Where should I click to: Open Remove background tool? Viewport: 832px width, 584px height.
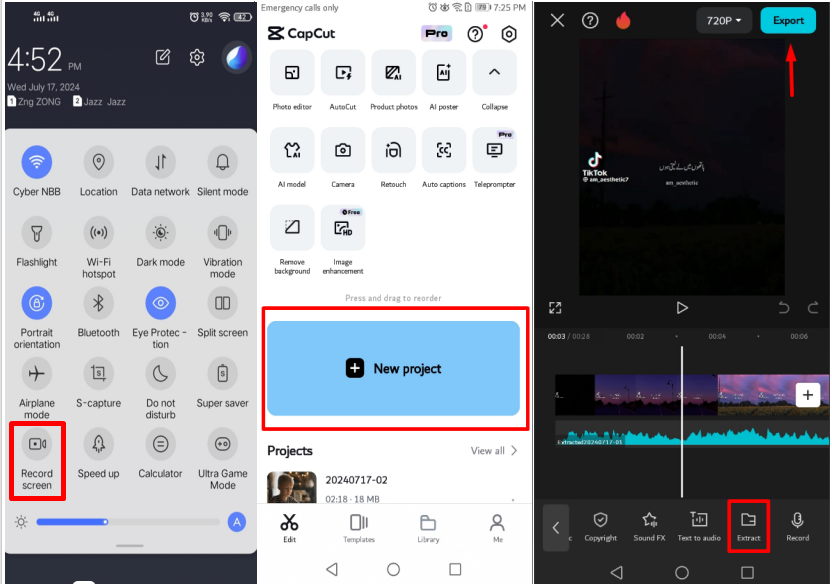click(x=292, y=228)
